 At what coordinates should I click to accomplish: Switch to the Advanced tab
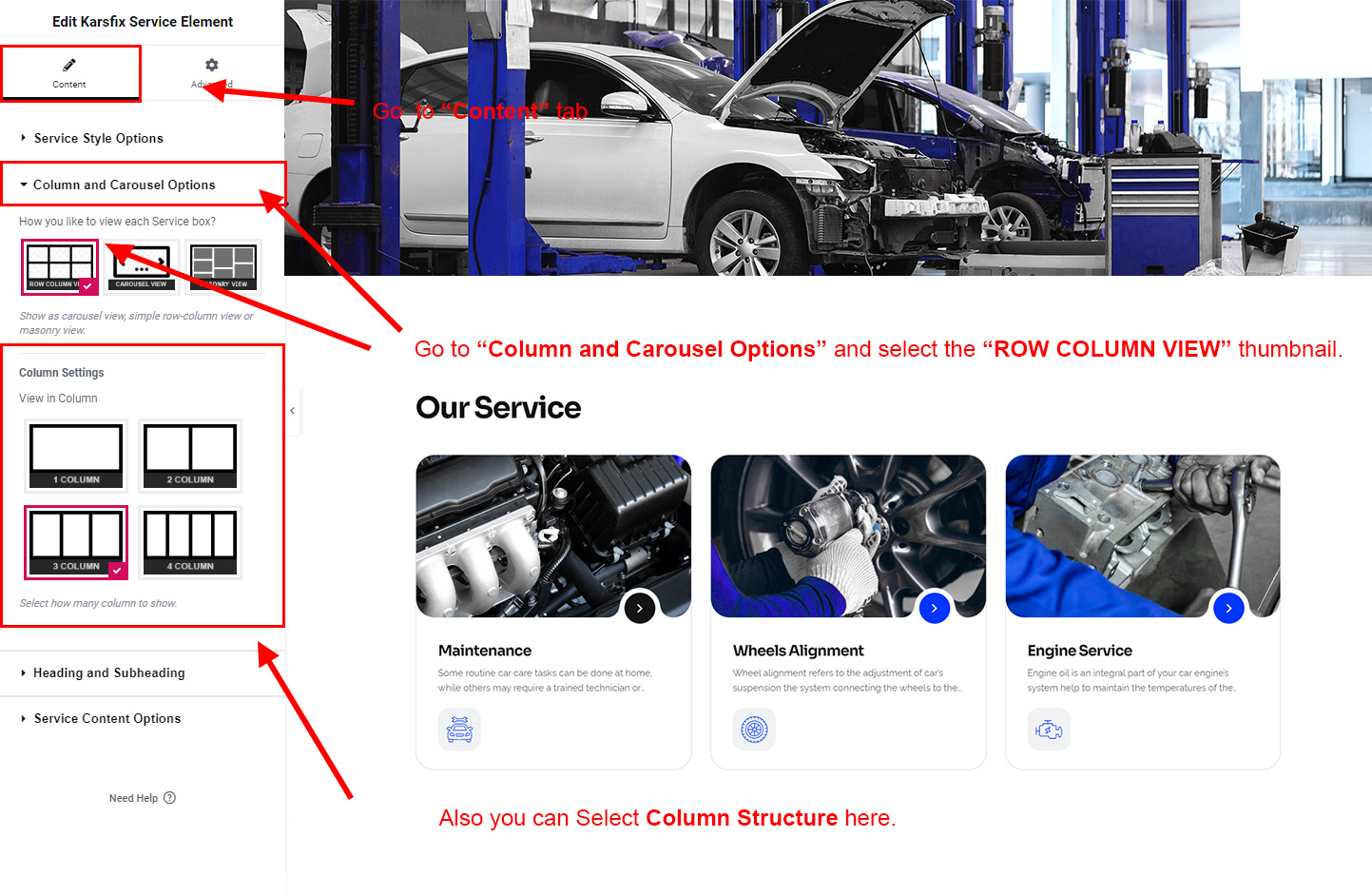point(212,72)
